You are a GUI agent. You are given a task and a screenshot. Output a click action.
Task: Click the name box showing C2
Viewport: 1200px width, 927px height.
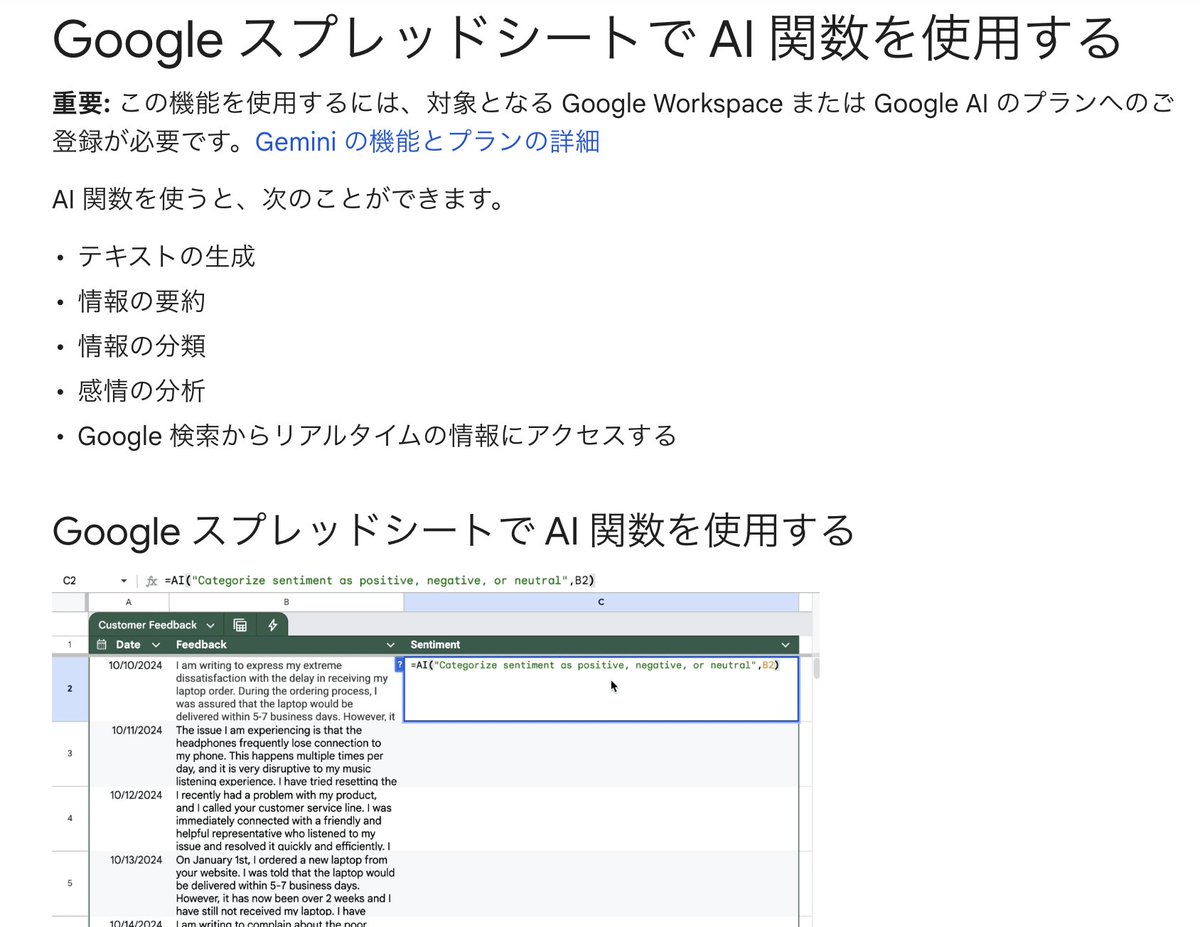(70, 580)
